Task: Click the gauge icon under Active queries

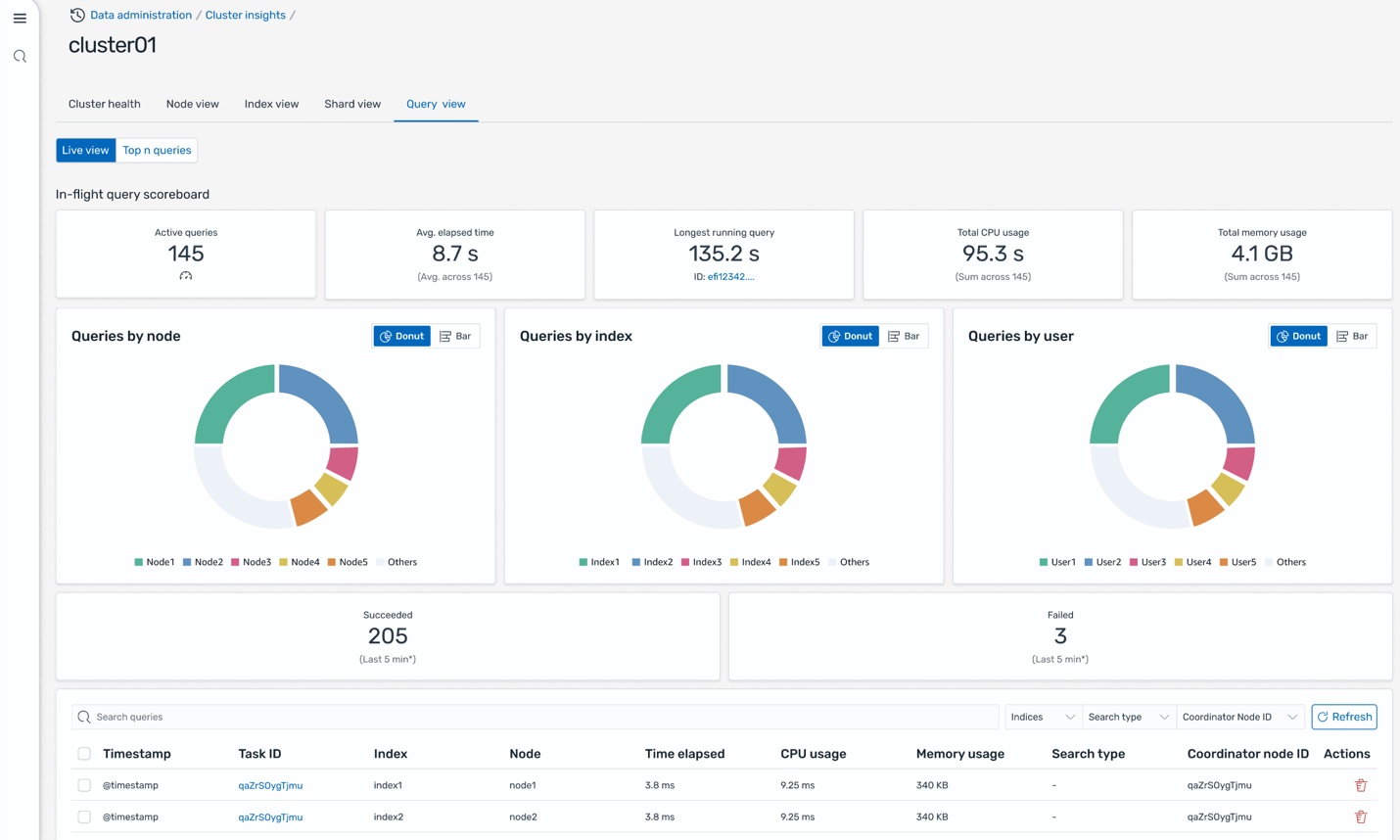Action: (x=186, y=276)
